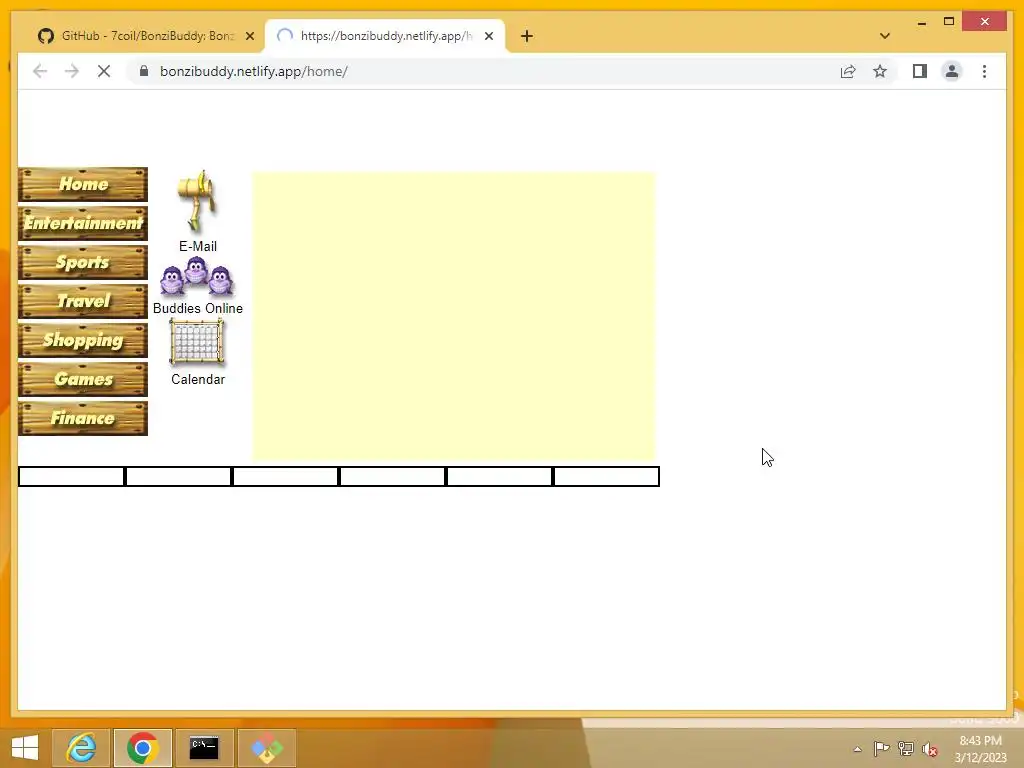Open the Entertainment wooden sign
1024x768 pixels.
pos(83,223)
